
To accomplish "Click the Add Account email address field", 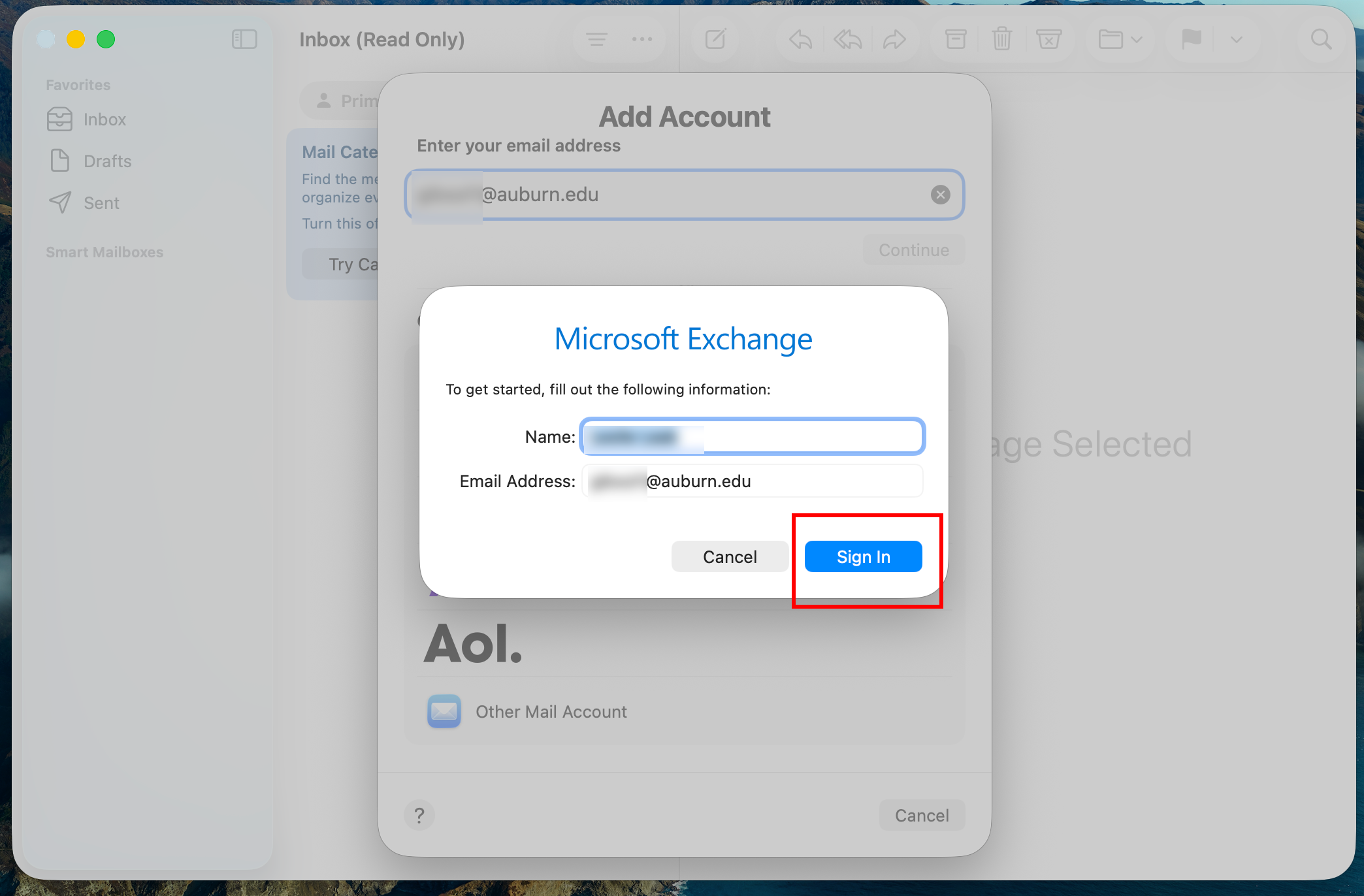I will [x=684, y=195].
